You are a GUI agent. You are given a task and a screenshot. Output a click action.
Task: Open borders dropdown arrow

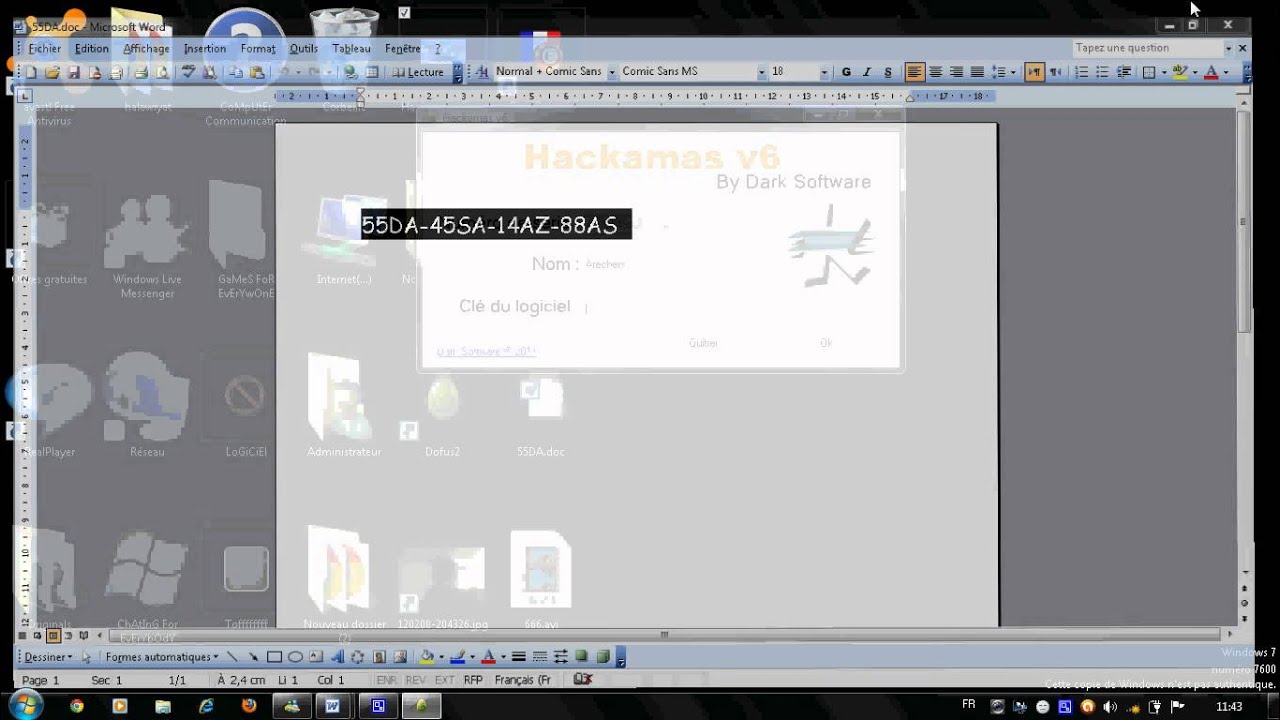pos(1164,72)
